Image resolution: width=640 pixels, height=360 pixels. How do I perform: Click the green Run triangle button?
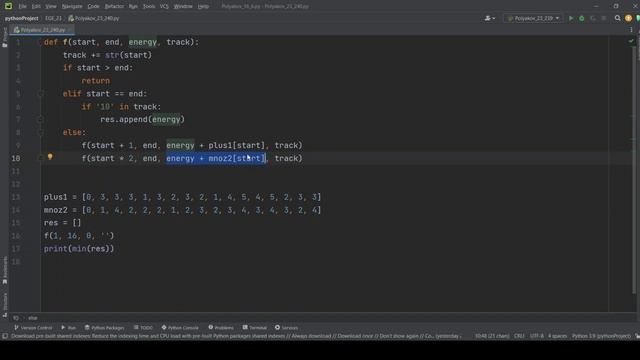571,18
